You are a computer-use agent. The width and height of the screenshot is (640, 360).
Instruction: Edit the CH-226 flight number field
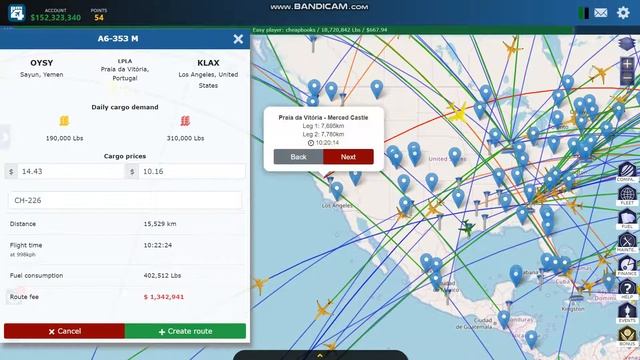click(x=125, y=200)
